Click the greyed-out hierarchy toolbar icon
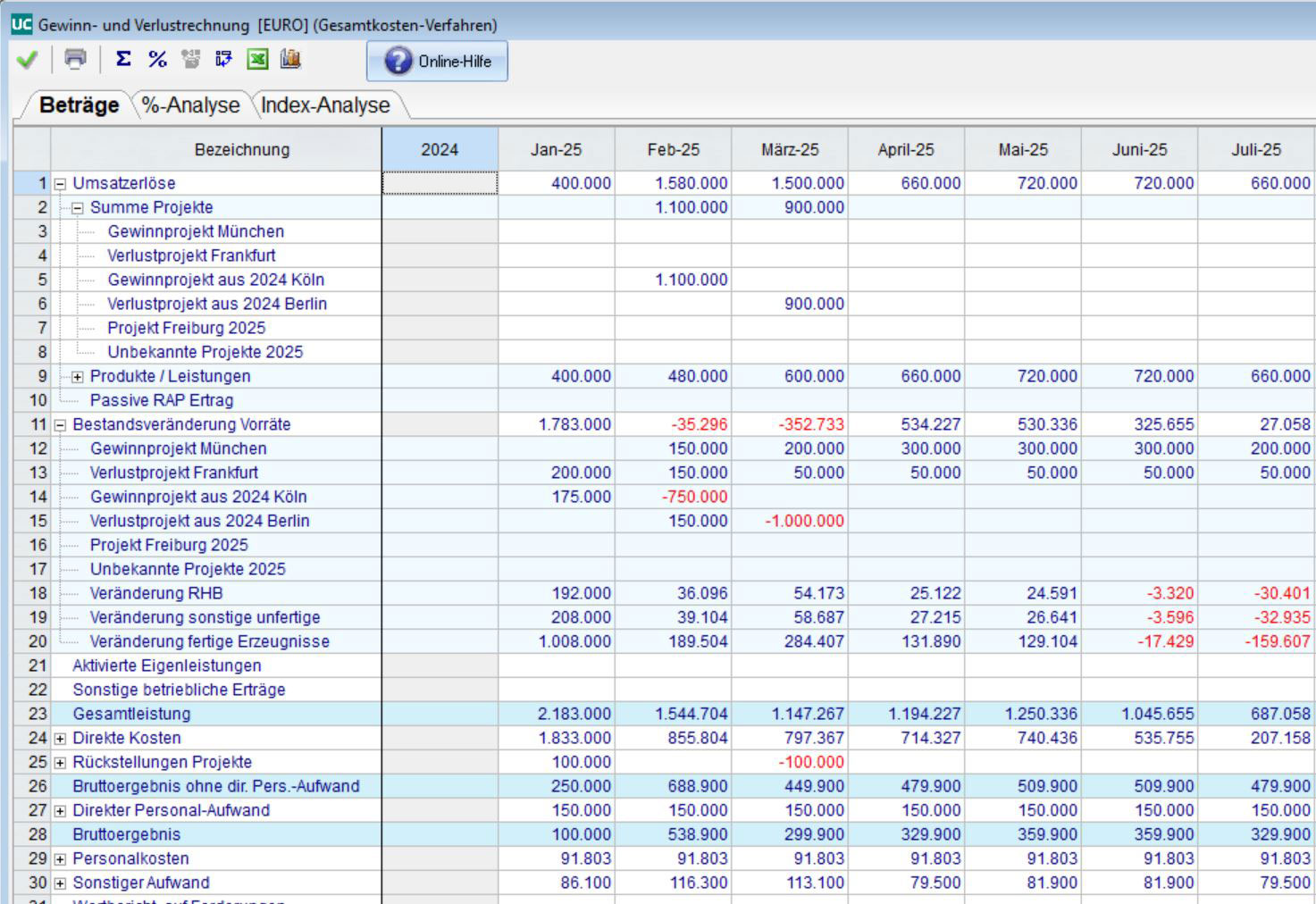The image size is (1316, 904). (190, 60)
